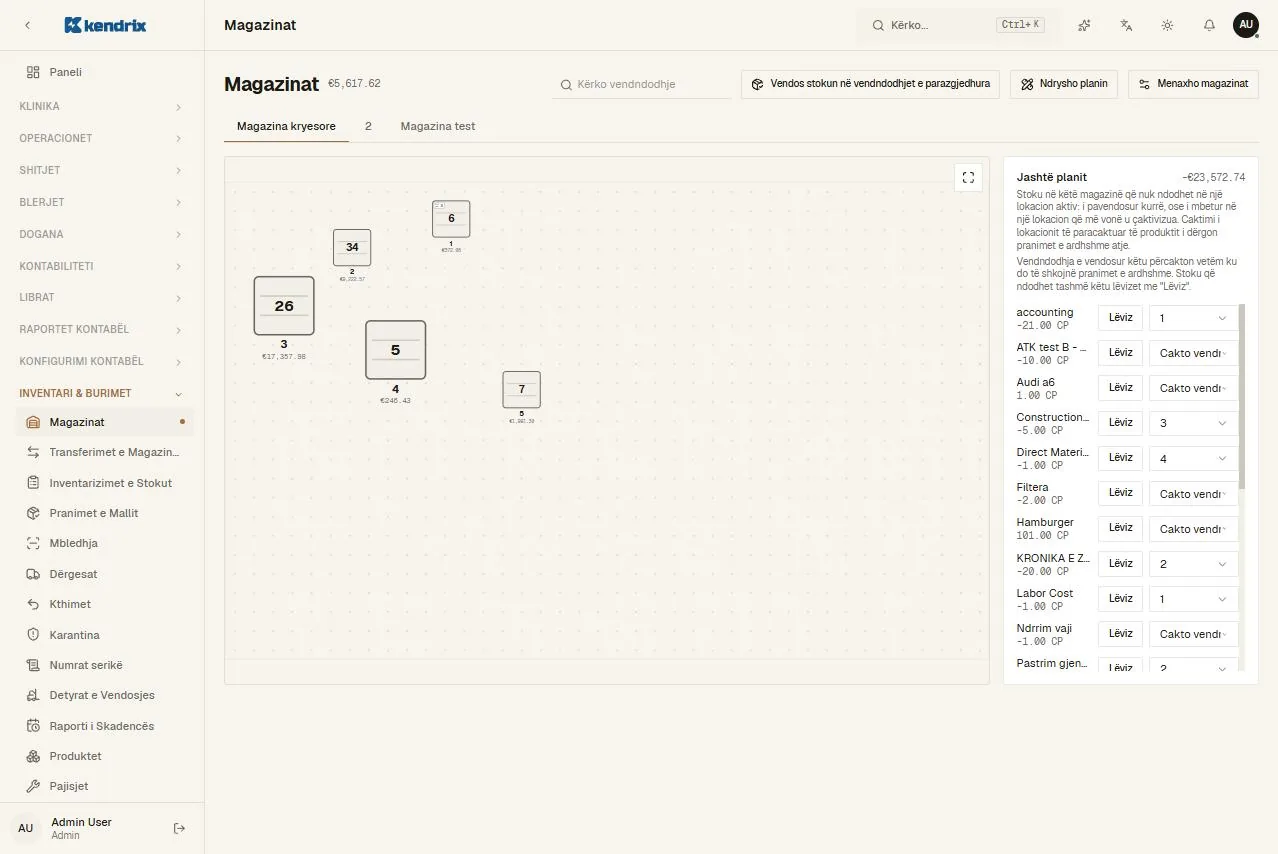1278x854 pixels.
Task: Click Ndrysho planin button
Action: [1064, 84]
